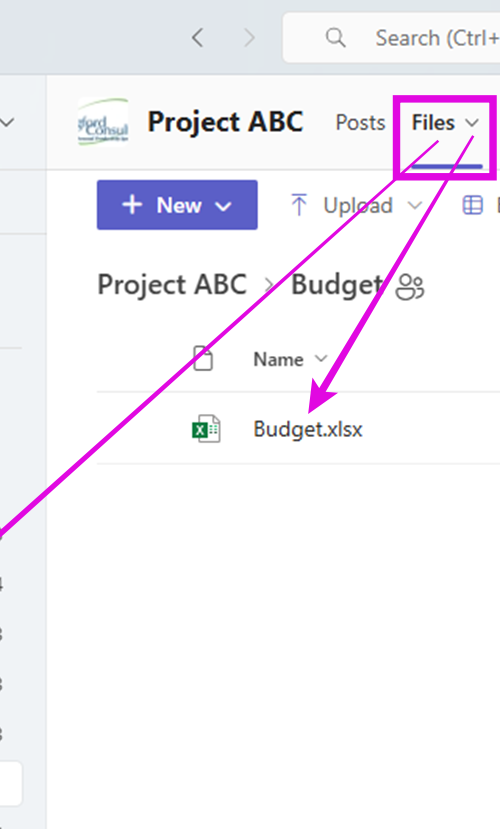Screen dimensions: 500x829
Task: Select the Files tab
Action: tap(433, 123)
